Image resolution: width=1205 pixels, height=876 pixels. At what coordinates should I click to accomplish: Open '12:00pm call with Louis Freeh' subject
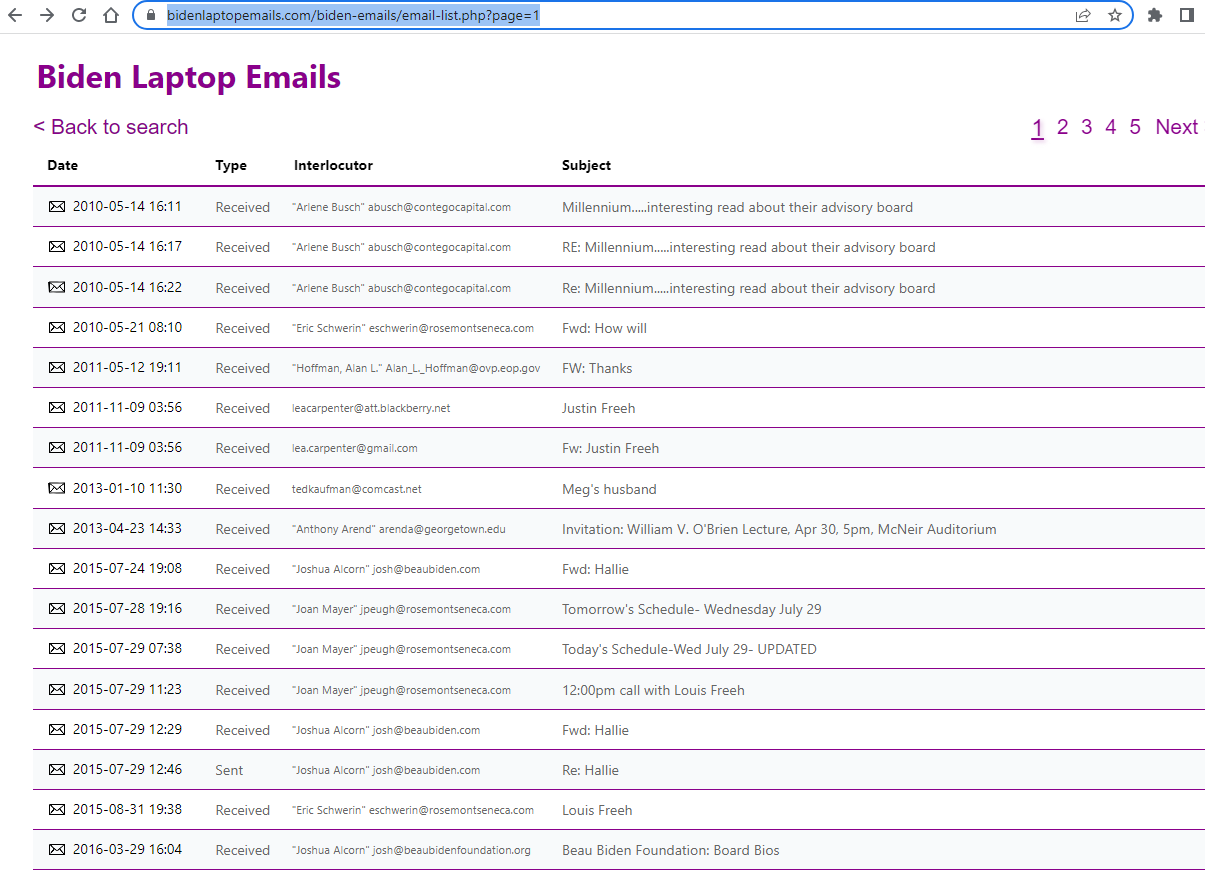pos(653,690)
